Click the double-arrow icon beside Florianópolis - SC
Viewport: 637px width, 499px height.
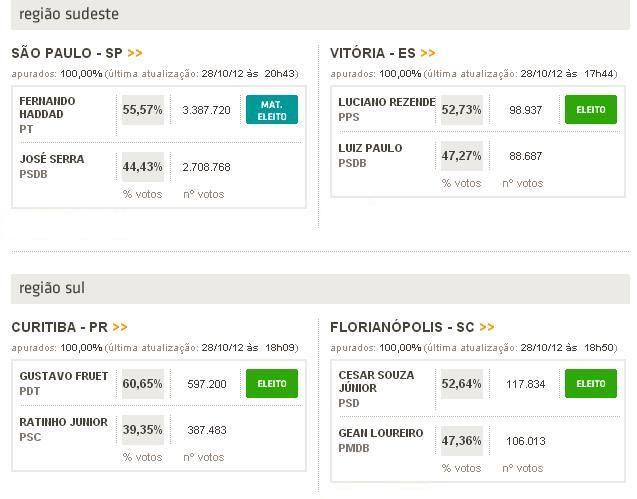486,327
